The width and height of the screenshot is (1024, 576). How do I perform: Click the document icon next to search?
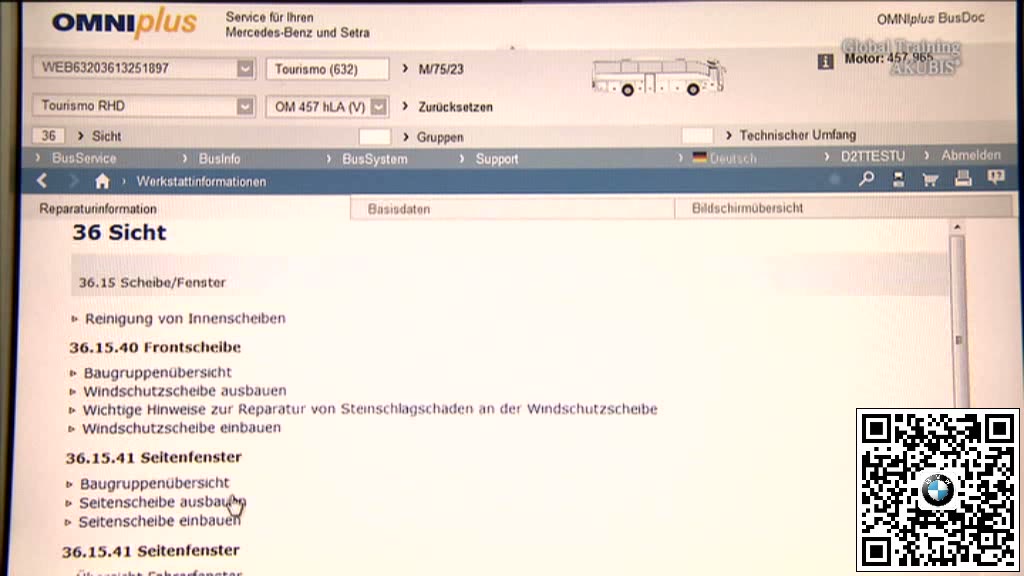coord(899,179)
